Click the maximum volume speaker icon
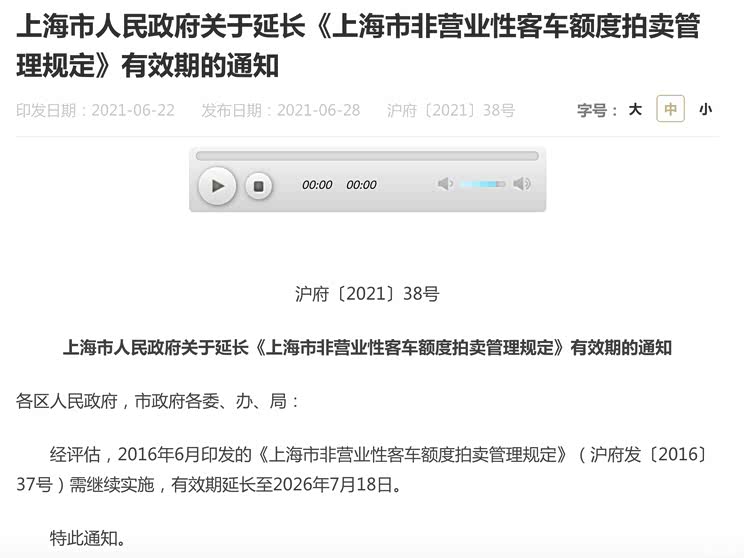Viewport: 744px width, 558px height. point(522,184)
